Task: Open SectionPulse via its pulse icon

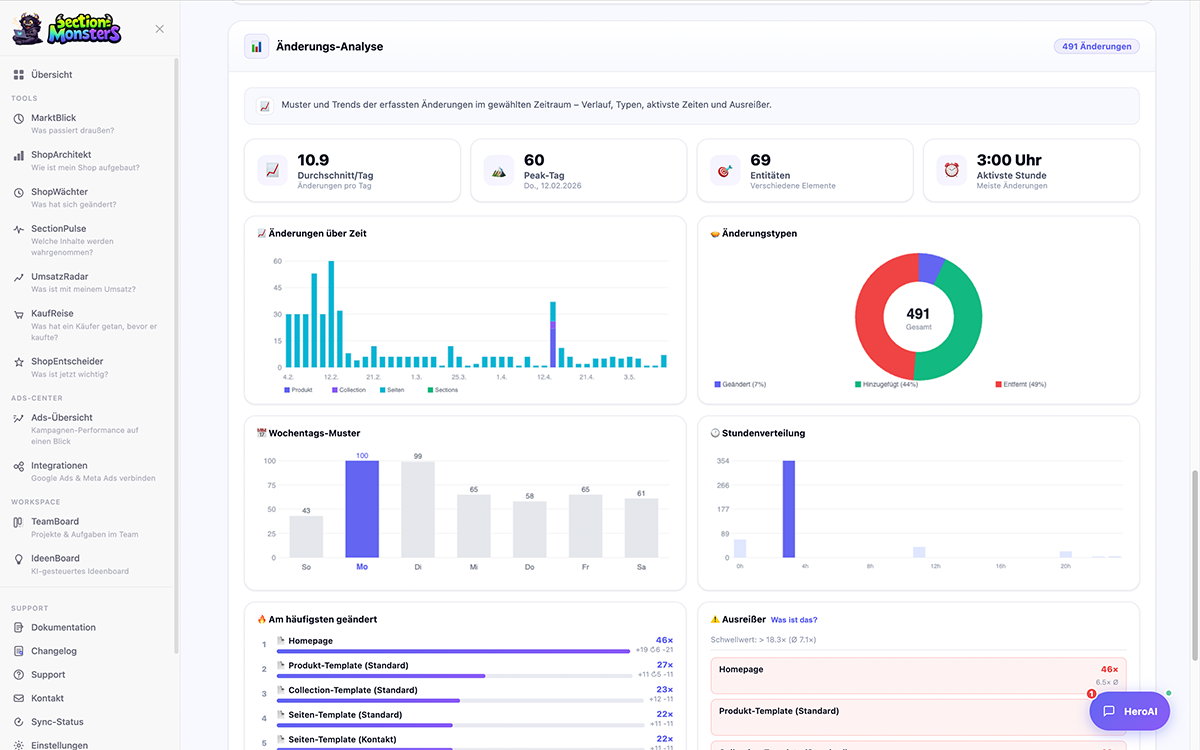Action: [x=19, y=229]
